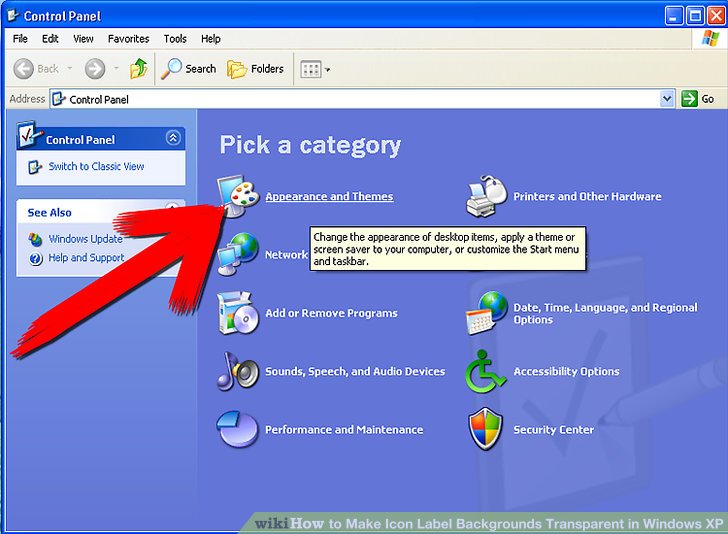Open the Accessibility Options wheelchair icon
Image resolution: width=728 pixels, height=534 pixels.
tap(485, 371)
